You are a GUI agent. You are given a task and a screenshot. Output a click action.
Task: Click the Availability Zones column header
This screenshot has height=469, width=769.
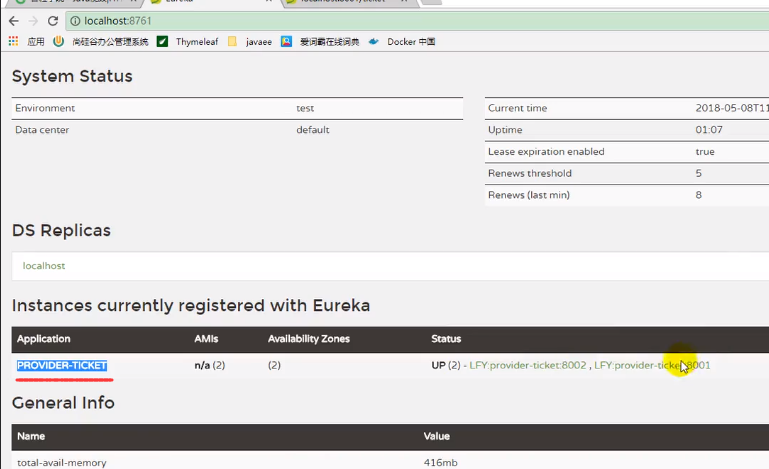[308, 339]
